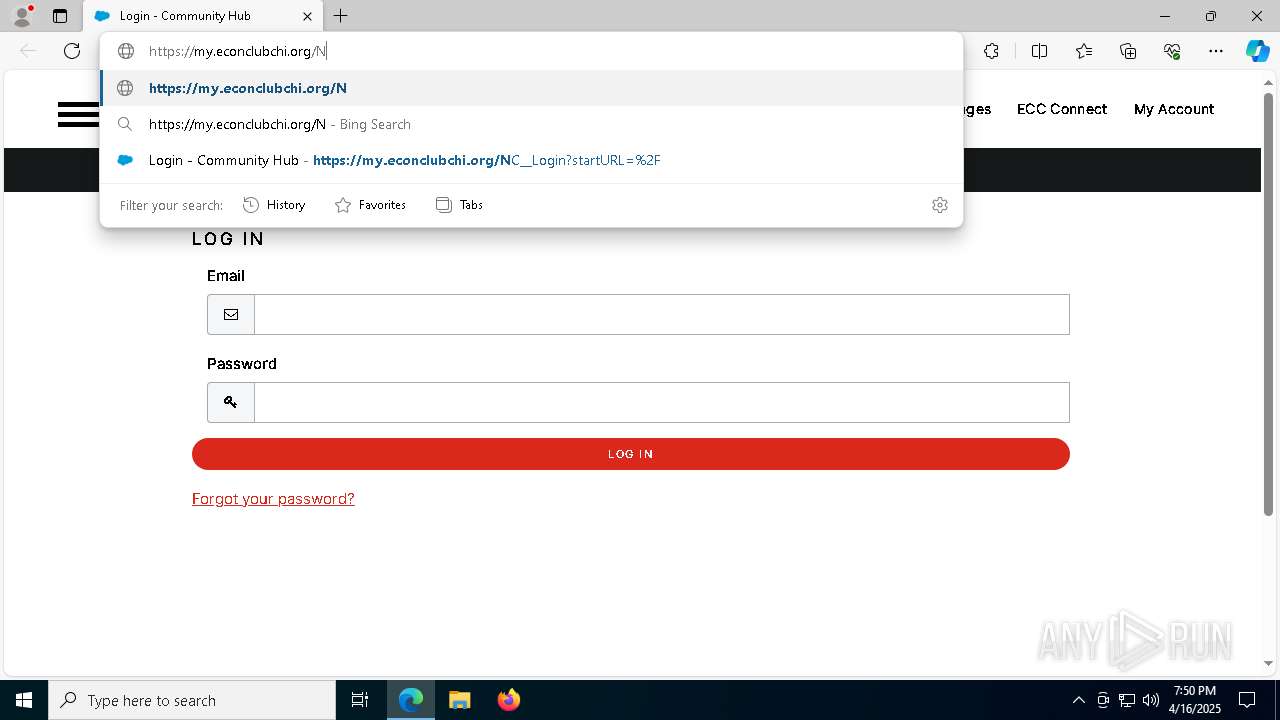Image resolution: width=1280 pixels, height=720 pixels.
Task: Select the https://my.econclubchi.org/N suggestion
Action: click(532, 88)
